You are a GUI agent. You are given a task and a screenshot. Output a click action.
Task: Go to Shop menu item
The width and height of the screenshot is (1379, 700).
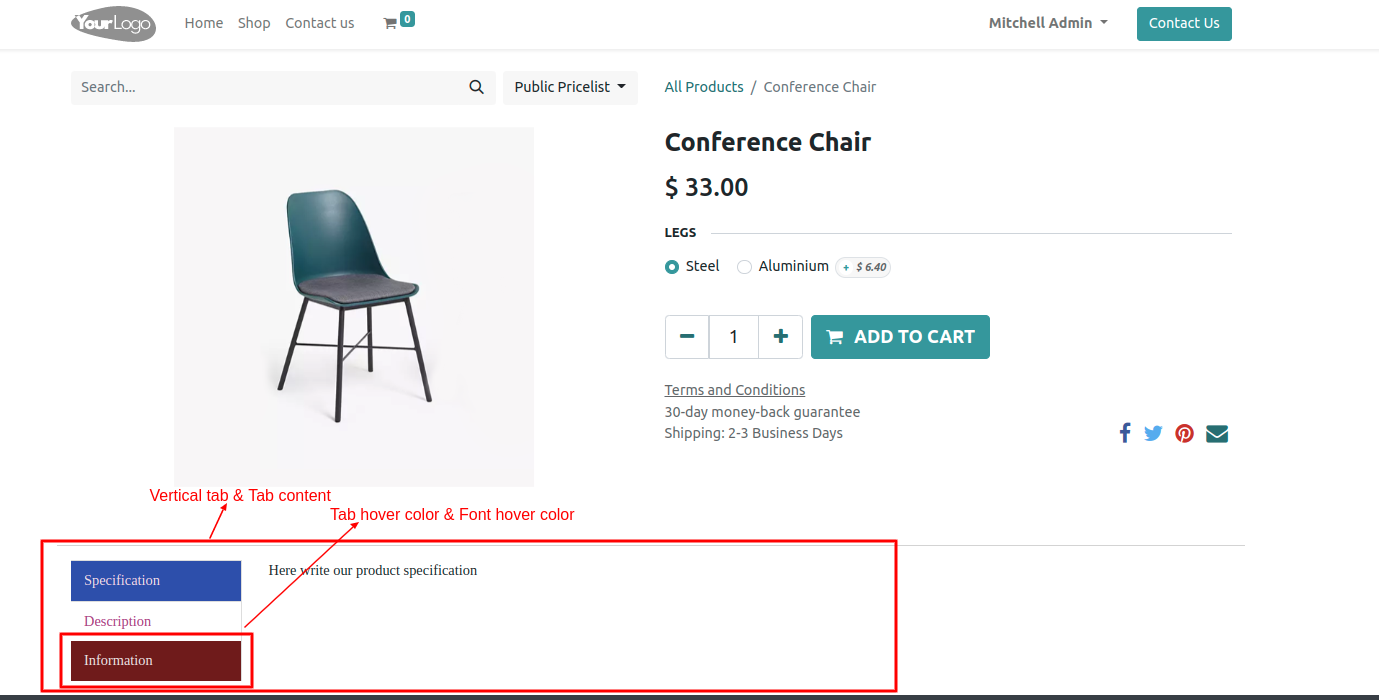pyautogui.click(x=254, y=23)
